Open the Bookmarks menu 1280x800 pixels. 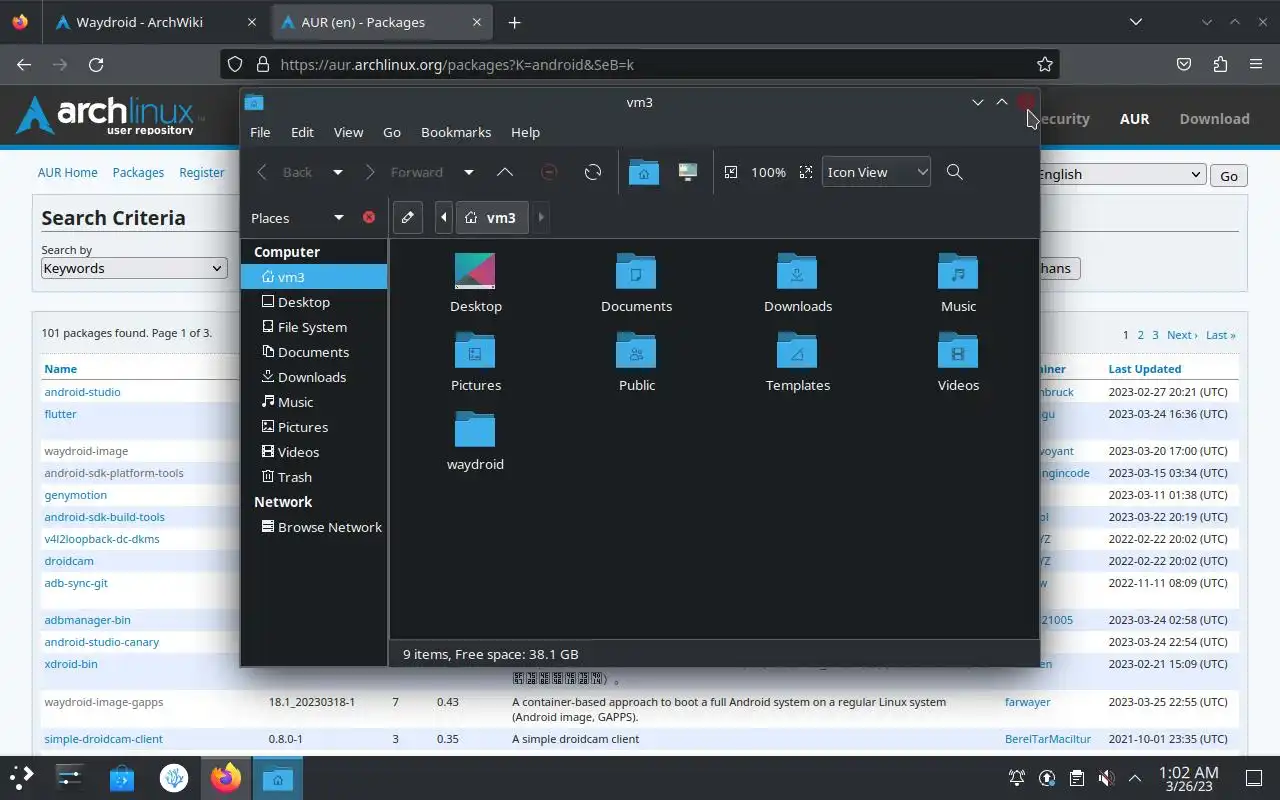tap(456, 132)
